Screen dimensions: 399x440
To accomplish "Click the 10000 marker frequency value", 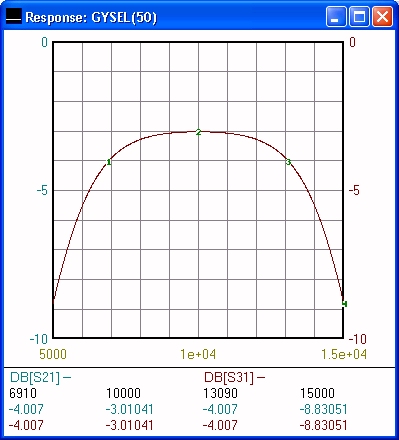I will coord(123,393).
